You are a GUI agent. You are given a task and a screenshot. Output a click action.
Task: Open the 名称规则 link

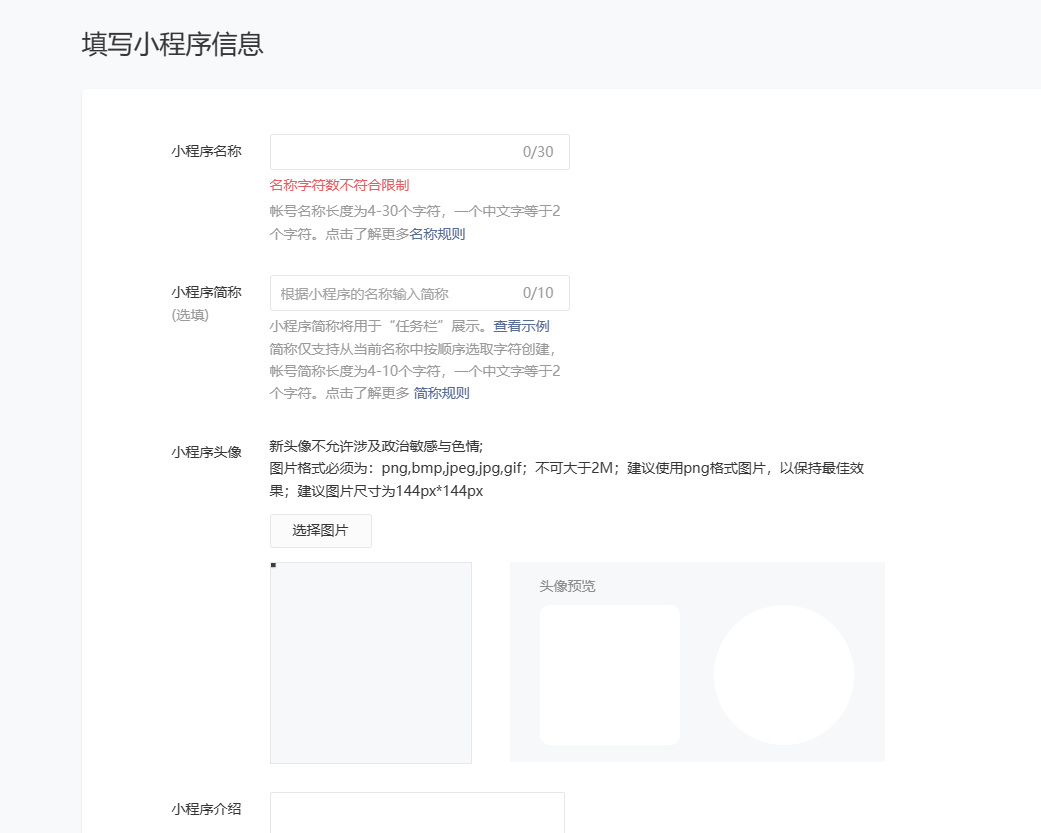pos(437,234)
